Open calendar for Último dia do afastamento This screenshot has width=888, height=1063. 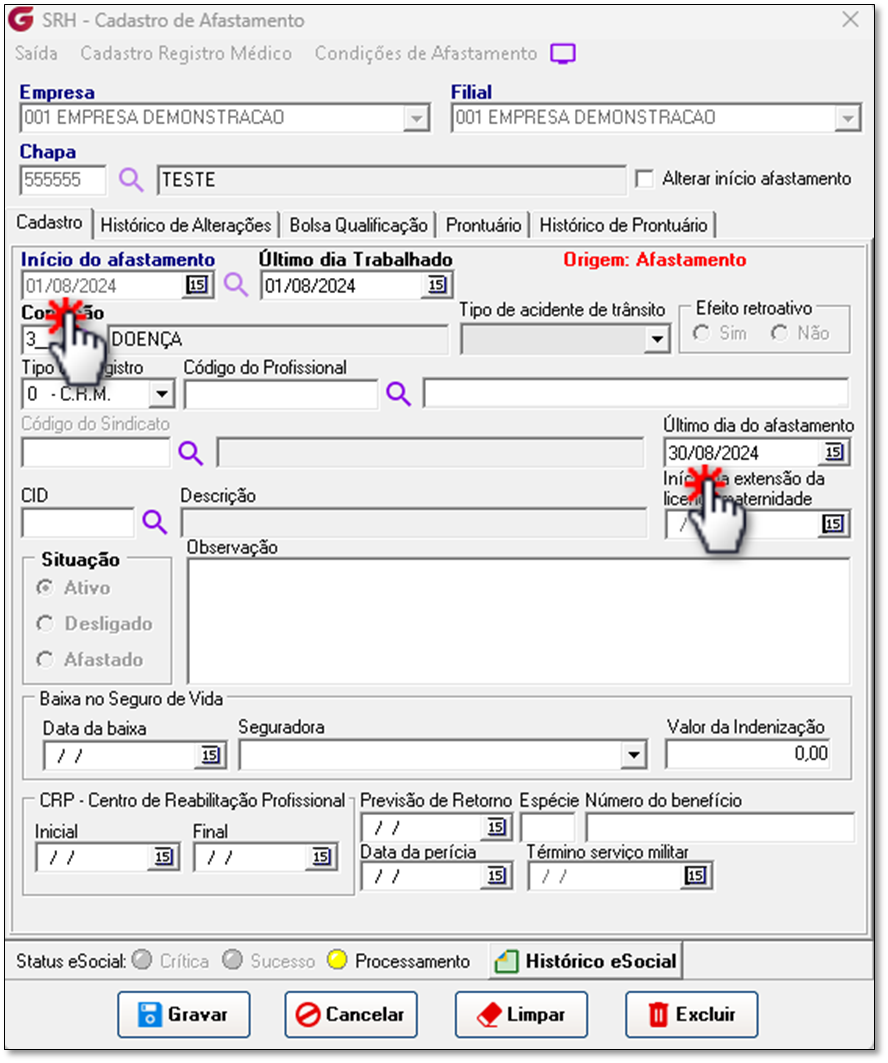click(x=834, y=452)
